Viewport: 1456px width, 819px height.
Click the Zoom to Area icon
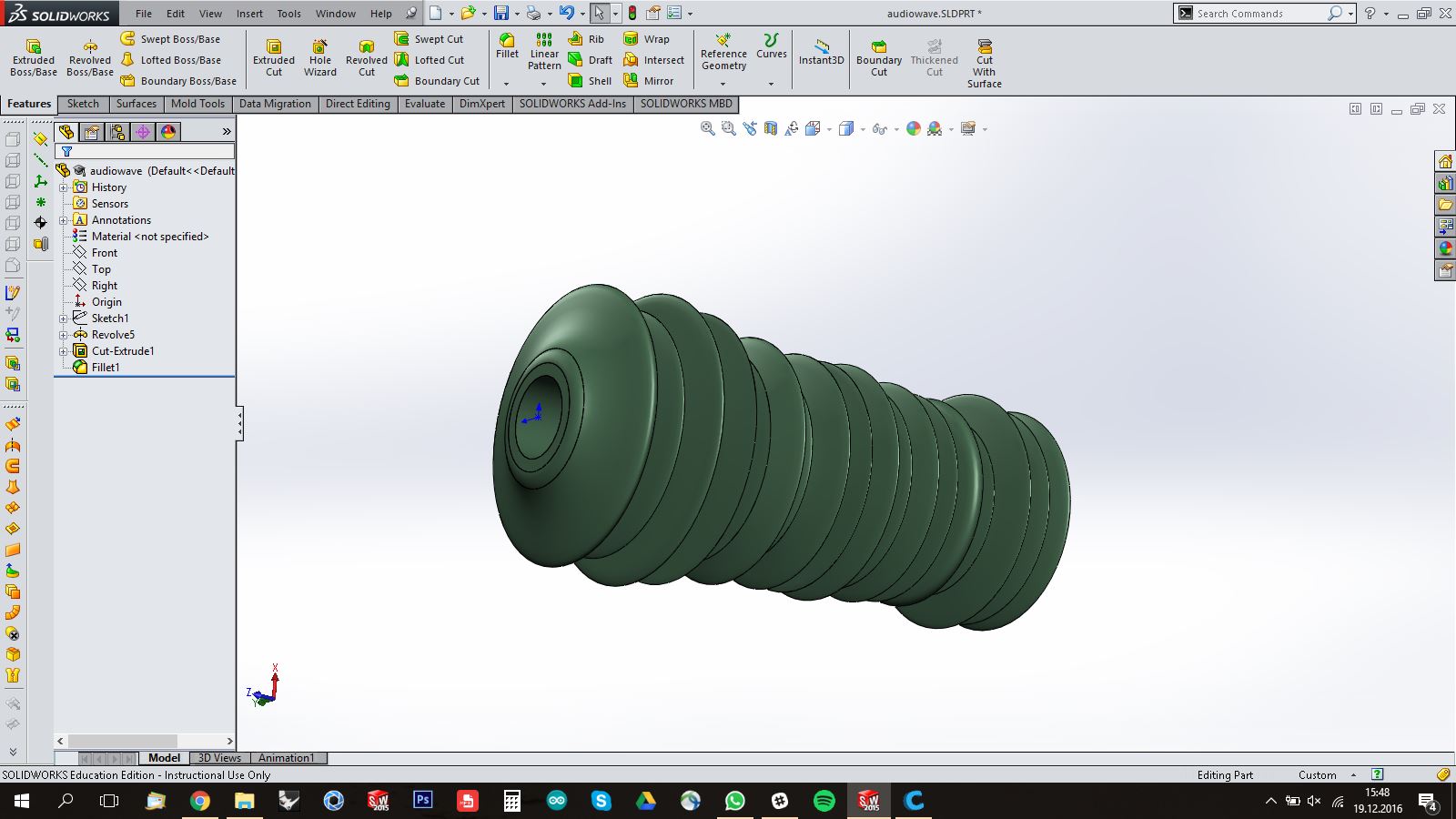coord(728,128)
